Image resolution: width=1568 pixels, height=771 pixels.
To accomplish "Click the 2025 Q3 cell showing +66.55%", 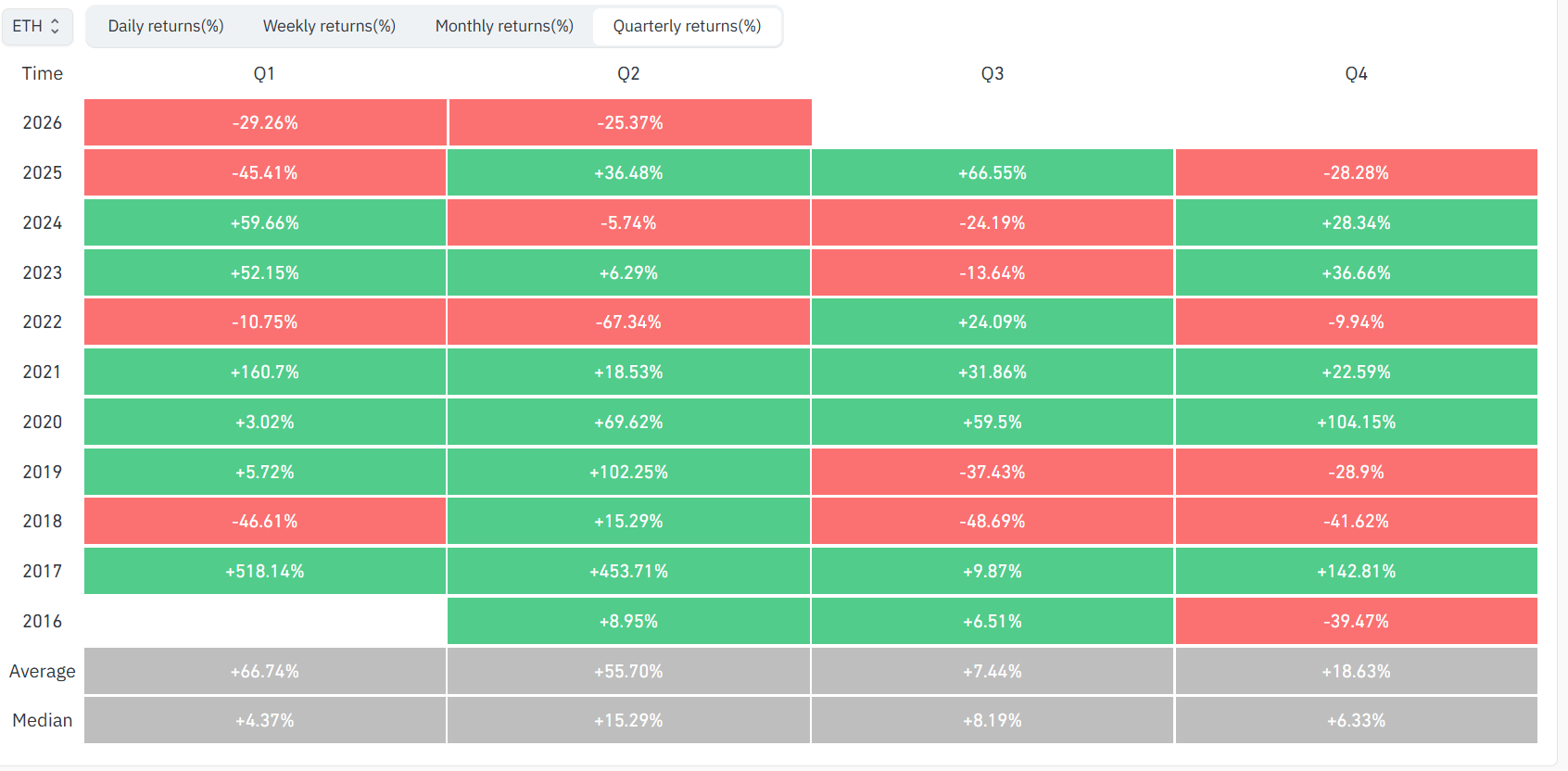I will click(x=993, y=172).
